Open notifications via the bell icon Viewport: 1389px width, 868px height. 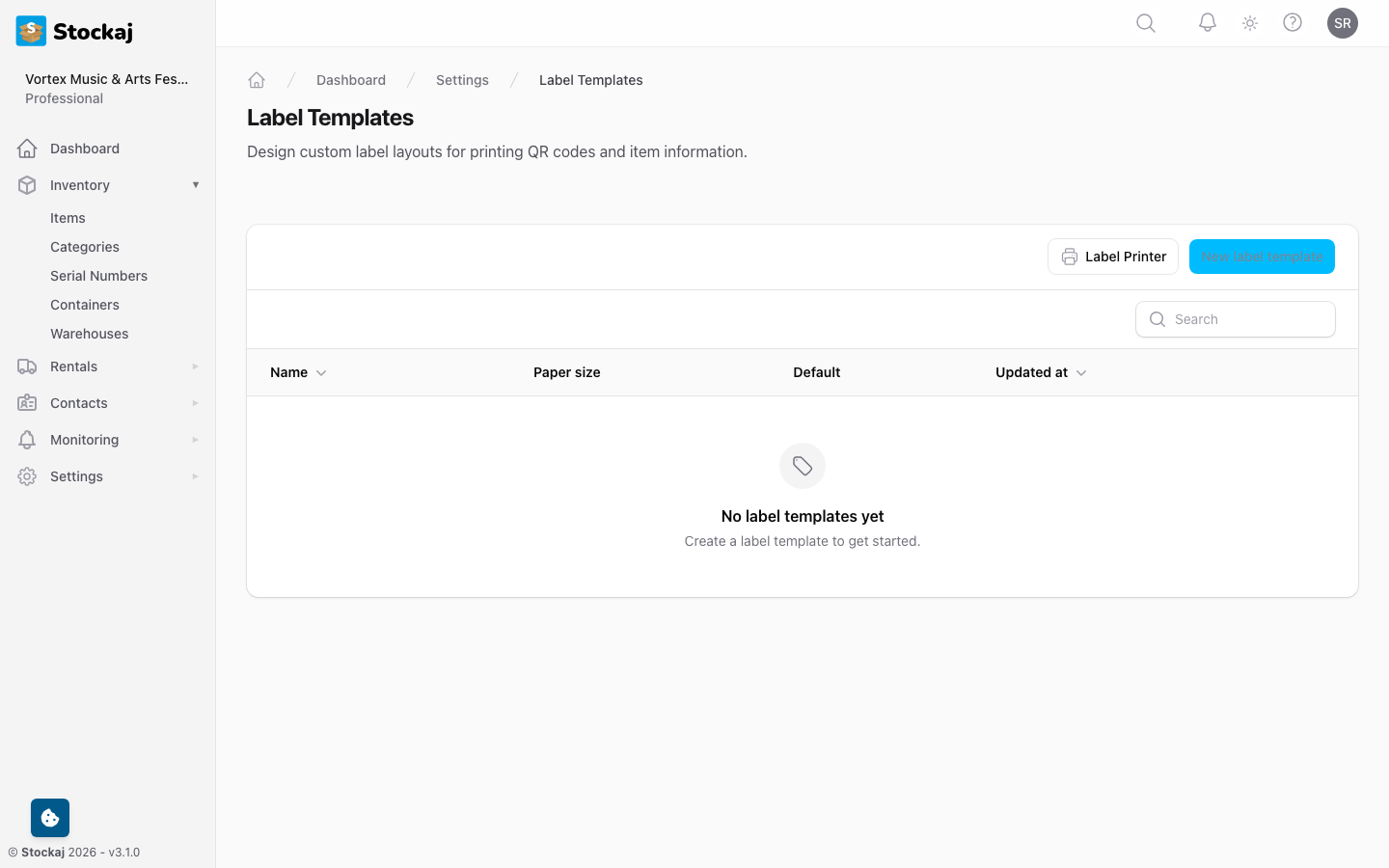pos(1207,22)
